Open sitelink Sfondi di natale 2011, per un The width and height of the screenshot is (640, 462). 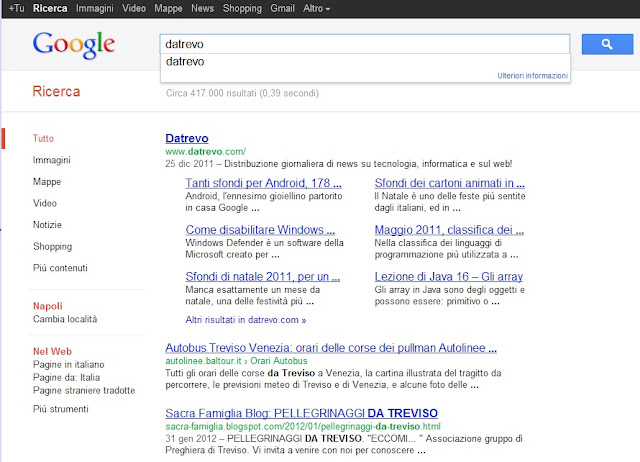pyautogui.click(x=262, y=277)
